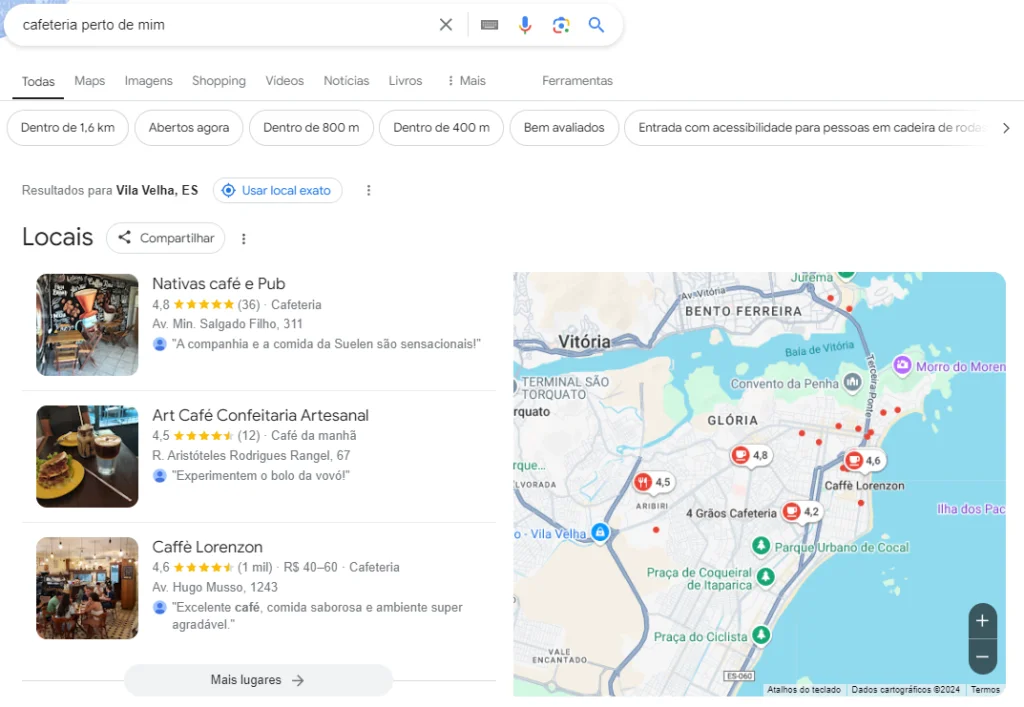
Task: Zoom in on the map
Action: [982, 621]
